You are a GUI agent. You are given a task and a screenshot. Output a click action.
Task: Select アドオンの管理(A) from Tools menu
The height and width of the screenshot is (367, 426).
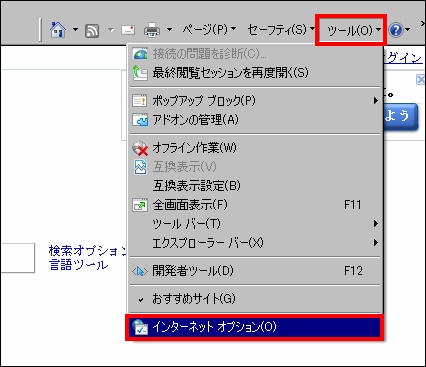tap(255, 120)
